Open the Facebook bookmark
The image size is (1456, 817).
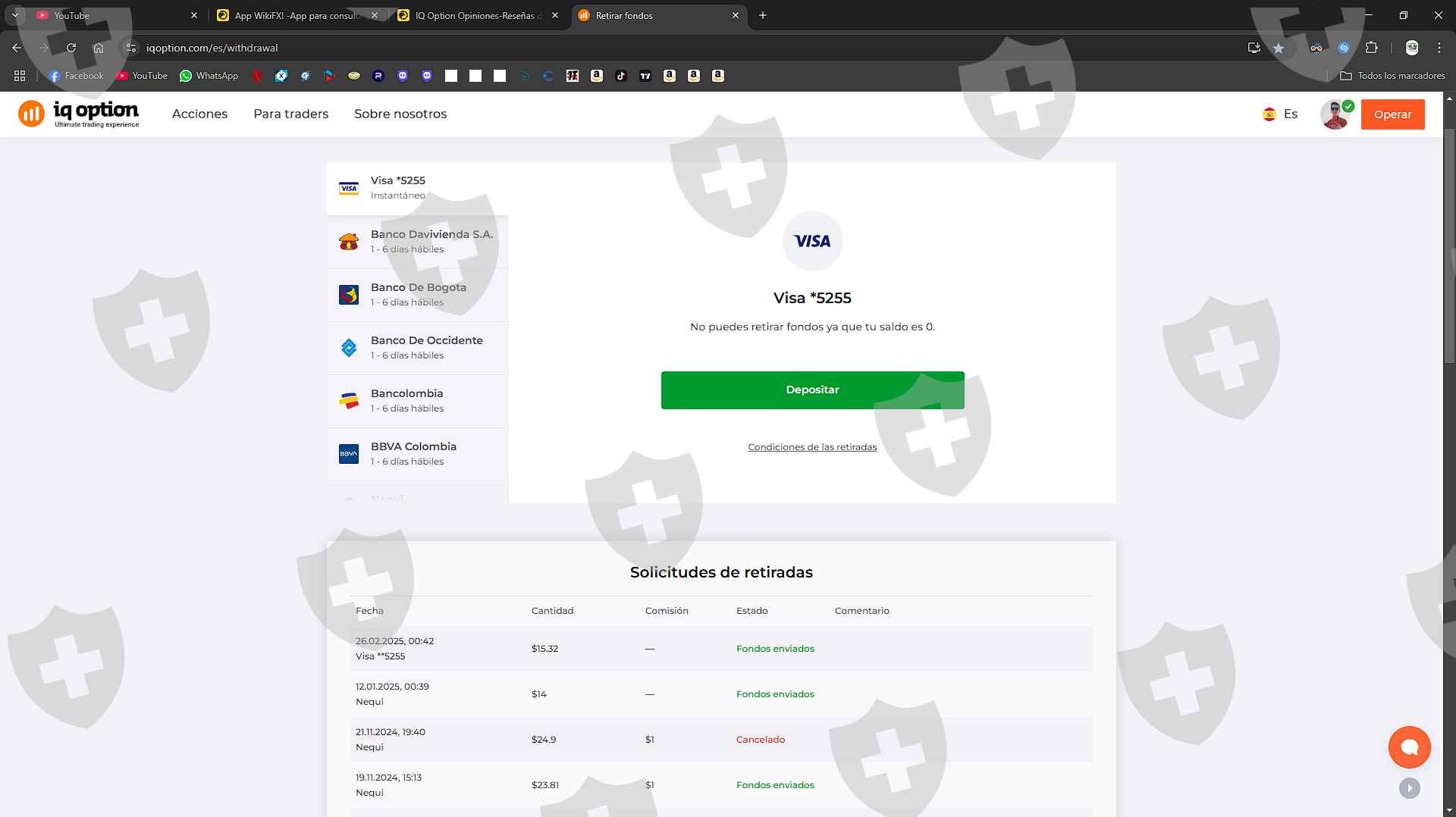coord(76,76)
